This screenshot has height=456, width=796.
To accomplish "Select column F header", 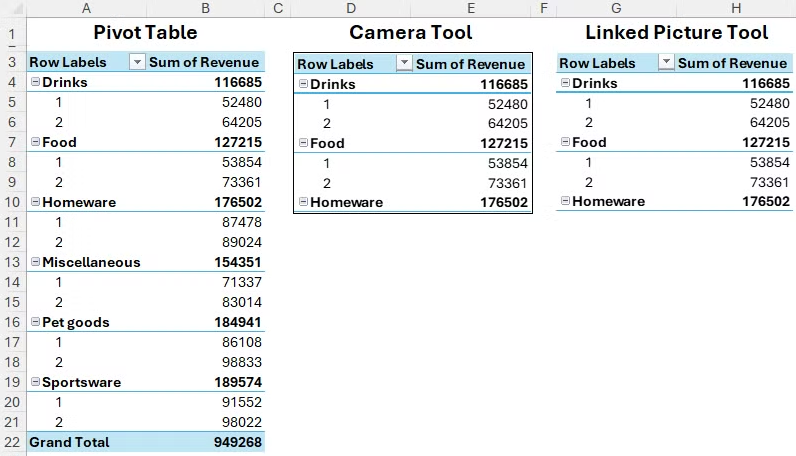I will (x=544, y=8).
